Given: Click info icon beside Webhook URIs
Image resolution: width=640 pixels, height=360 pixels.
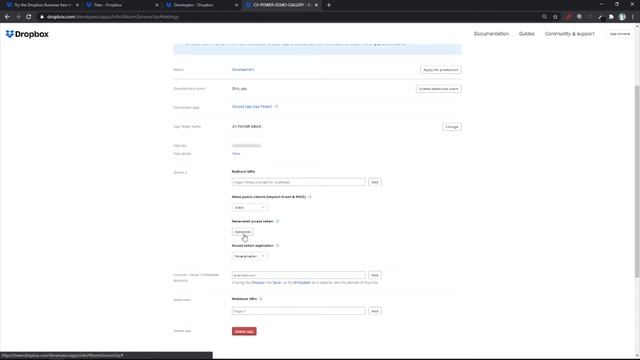Looking at the screenshot, I should pyautogui.click(x=261, y=299).
